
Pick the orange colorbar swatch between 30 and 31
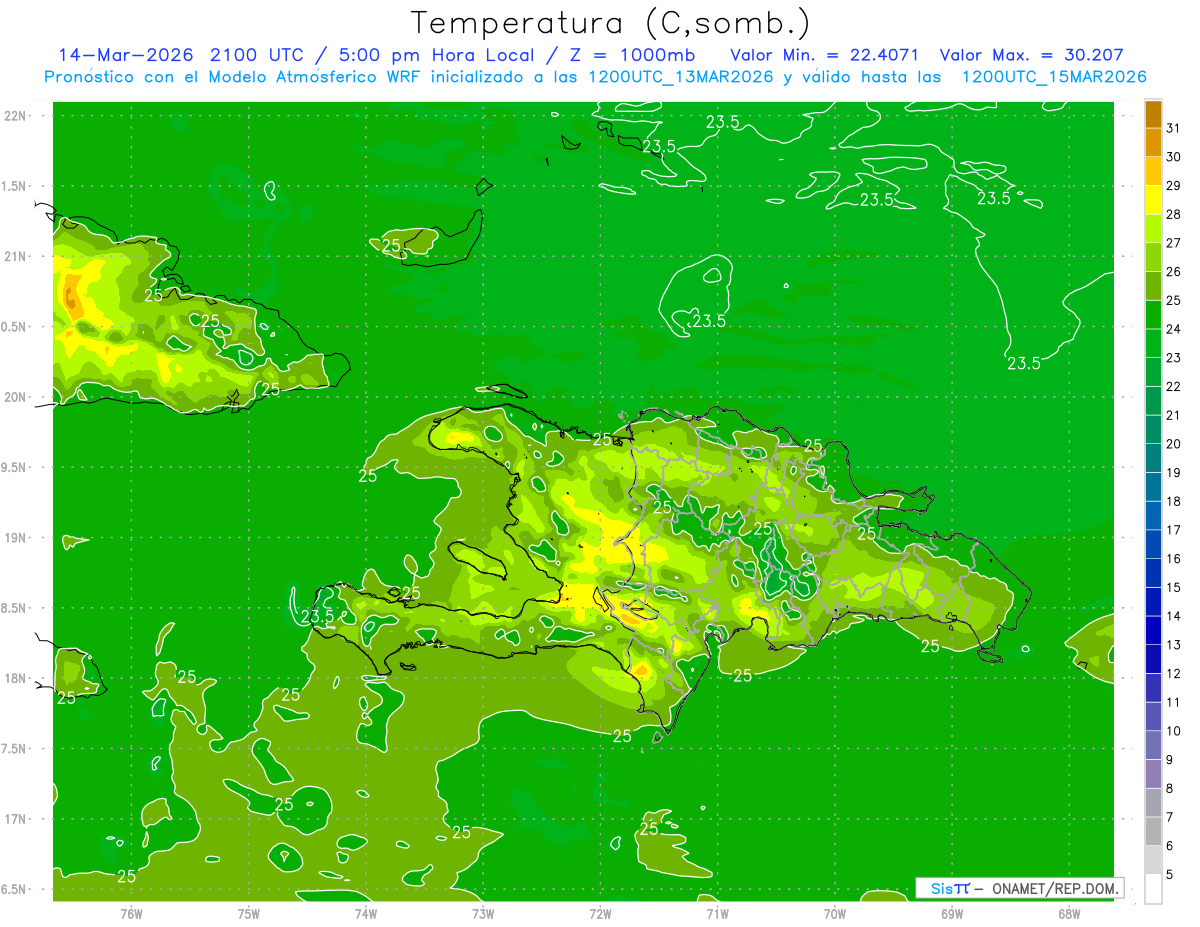click(1153, 142)
